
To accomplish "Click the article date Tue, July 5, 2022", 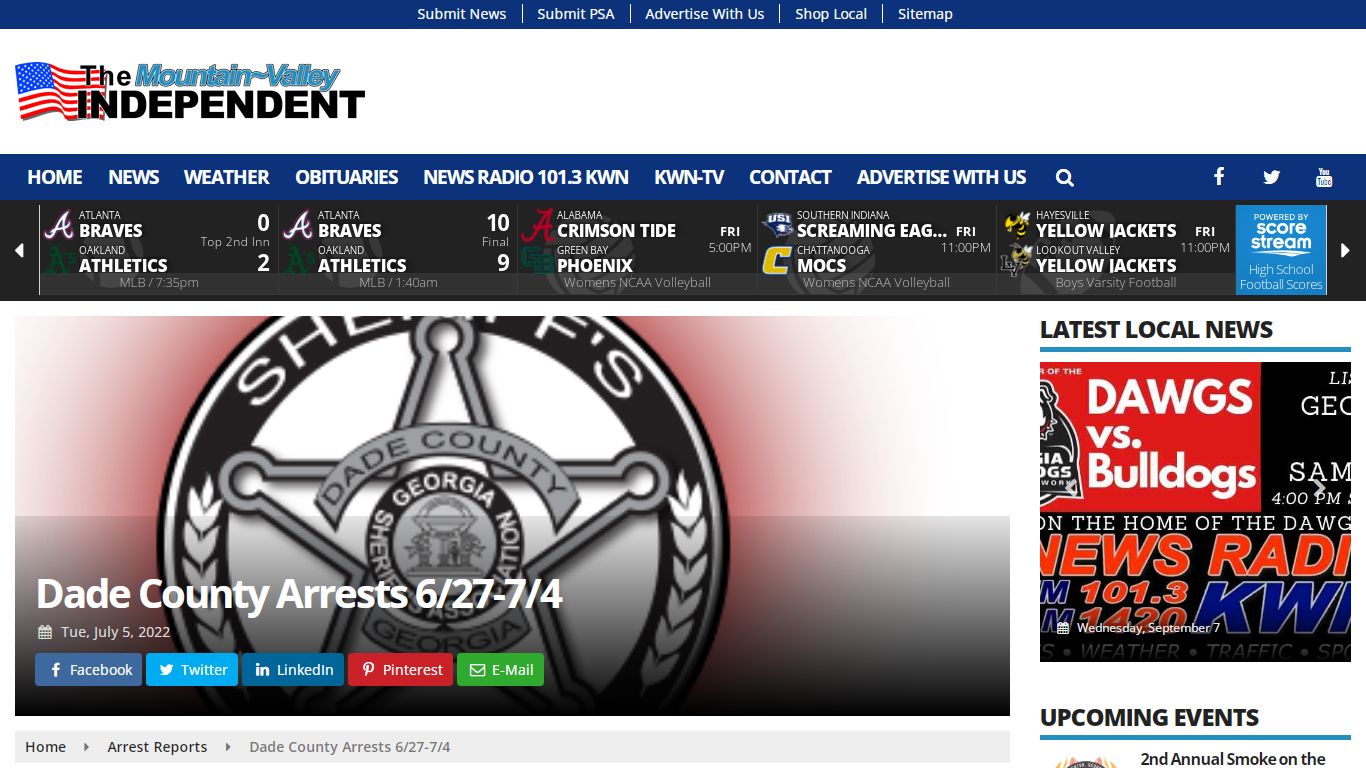I will click(115, 632).
